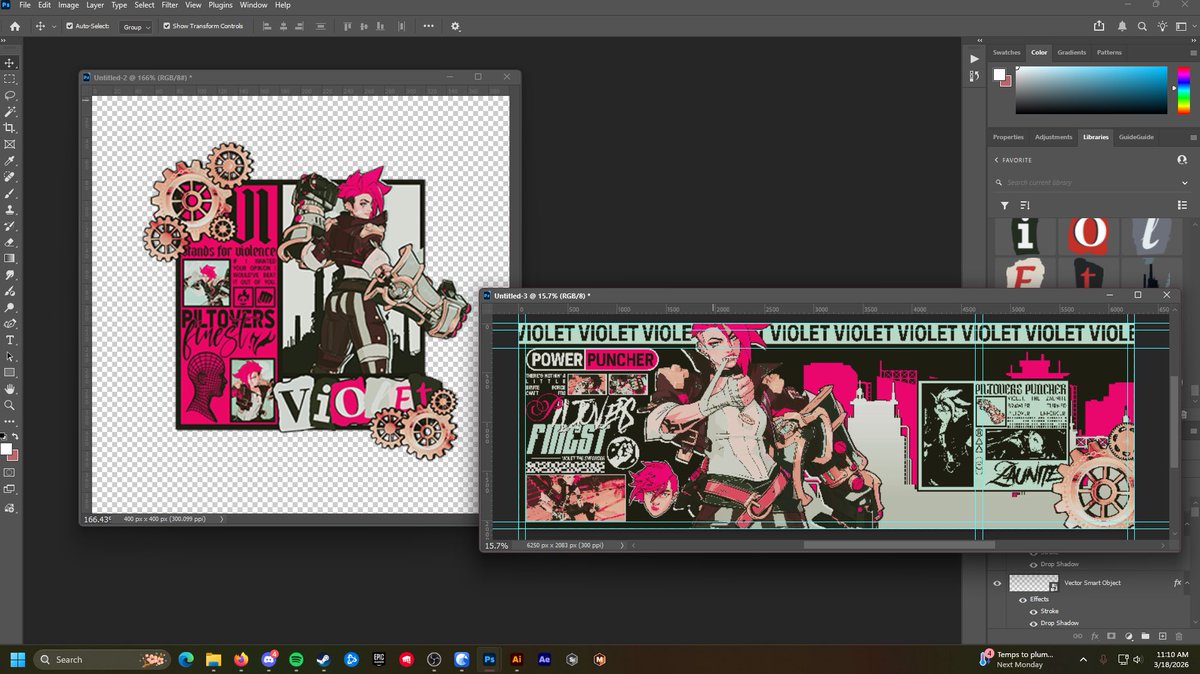Select the Gradient tool
Screen dimensions: 1200x674
click(10, 258)
